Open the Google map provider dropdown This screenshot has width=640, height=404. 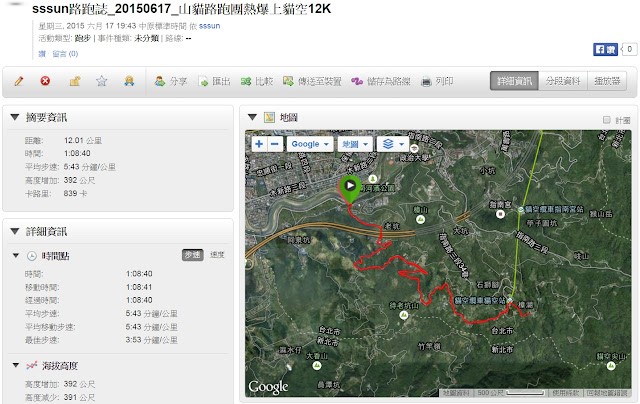point(310,144)
